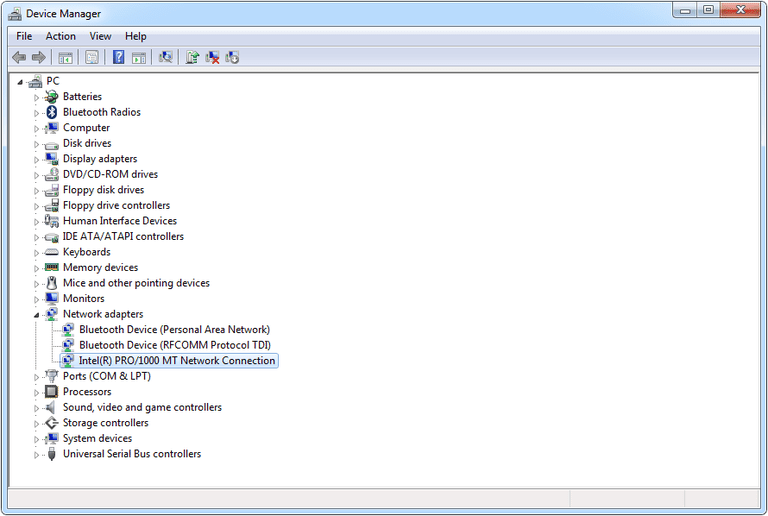Expand the Floppy disk drives node

click(36, 191)
